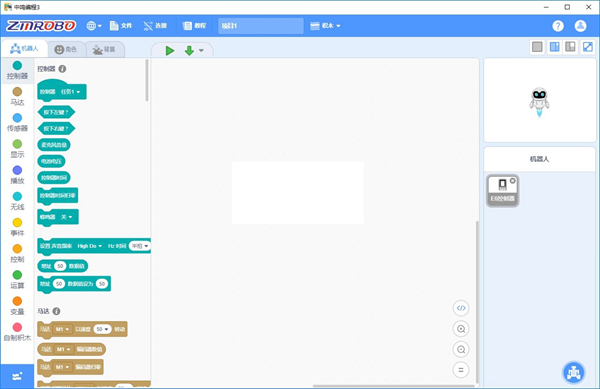The width and height of the screenshot is (600, 389).
Task: Run the program with the green play button
Action: coord(170,50)
